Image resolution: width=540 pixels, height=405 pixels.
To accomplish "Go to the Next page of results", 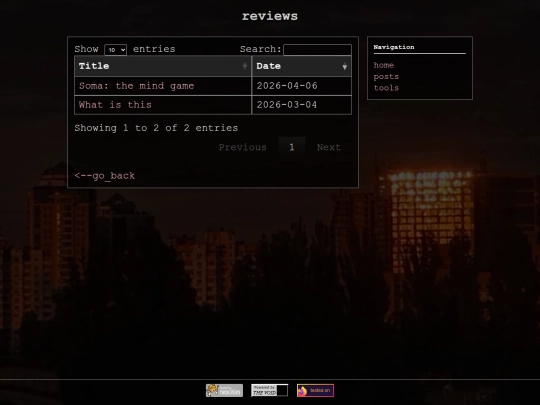I will point(329,147).
